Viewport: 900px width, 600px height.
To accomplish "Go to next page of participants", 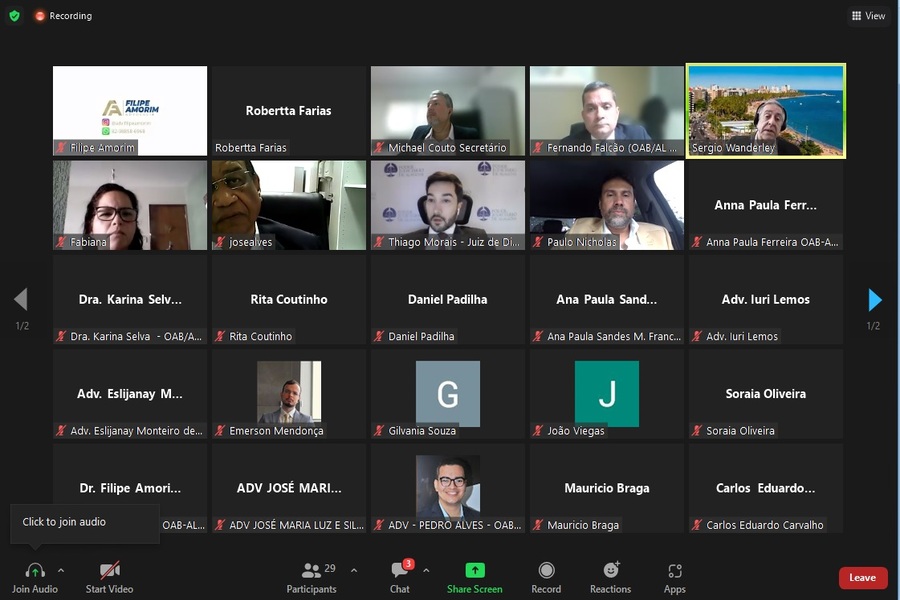I will click(x=875, y=300).
